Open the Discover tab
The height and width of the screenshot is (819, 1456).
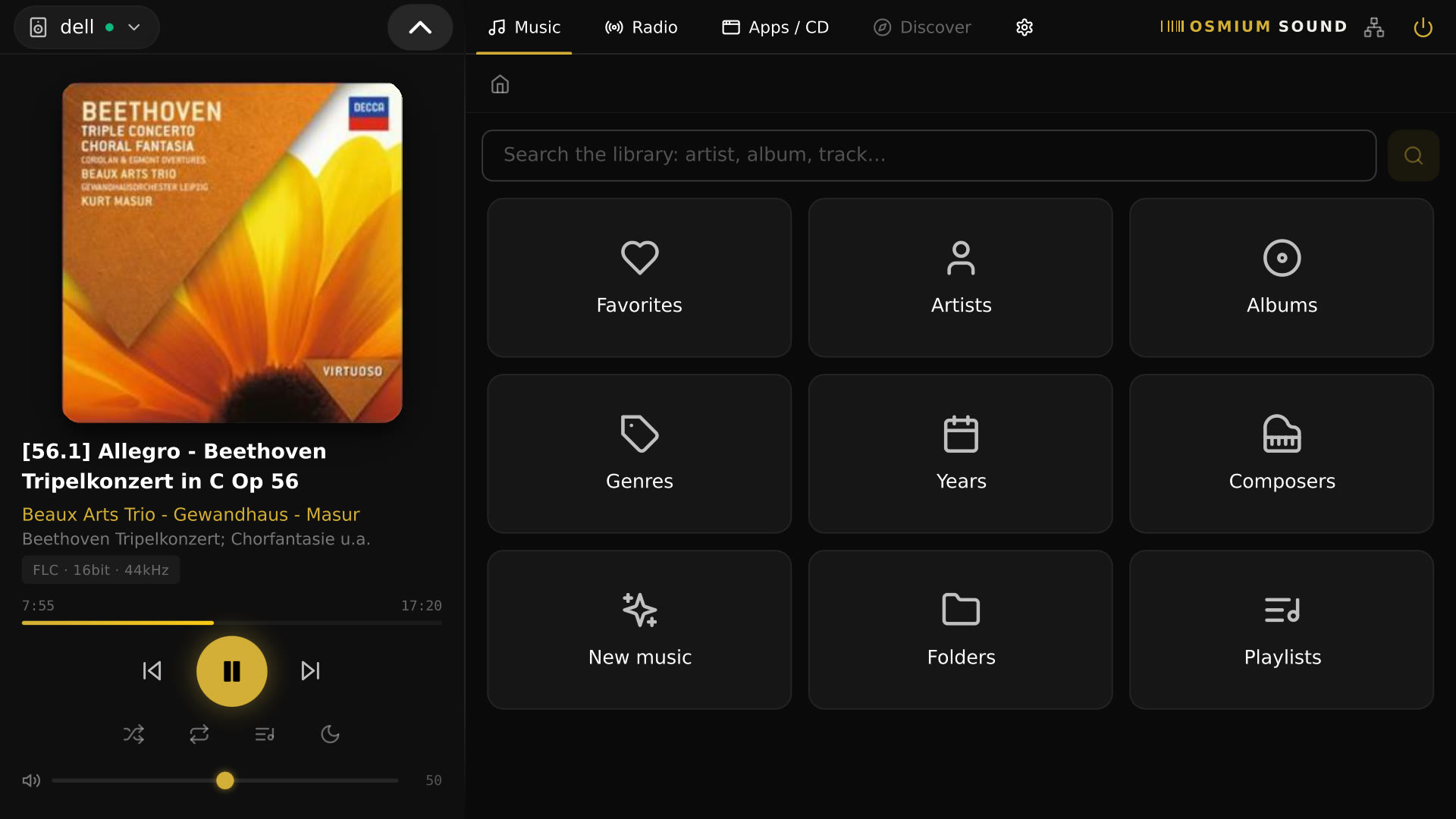pos(921,27)
